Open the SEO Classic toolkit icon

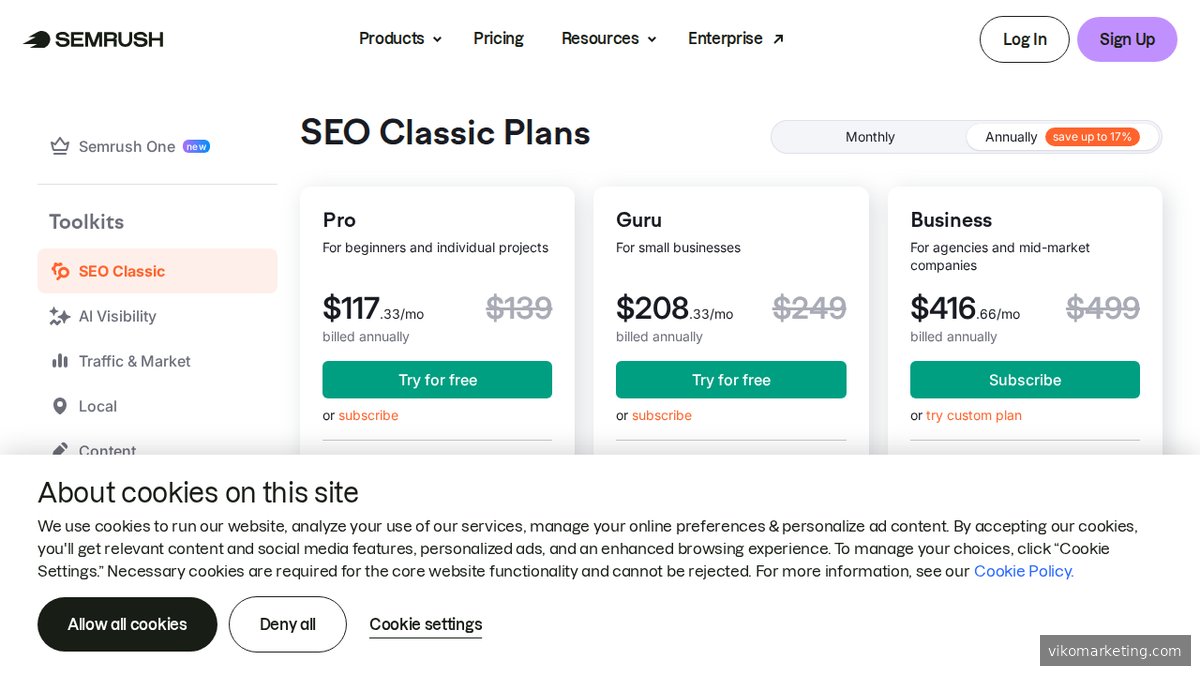pyautogui.click(x=60, y=270)
